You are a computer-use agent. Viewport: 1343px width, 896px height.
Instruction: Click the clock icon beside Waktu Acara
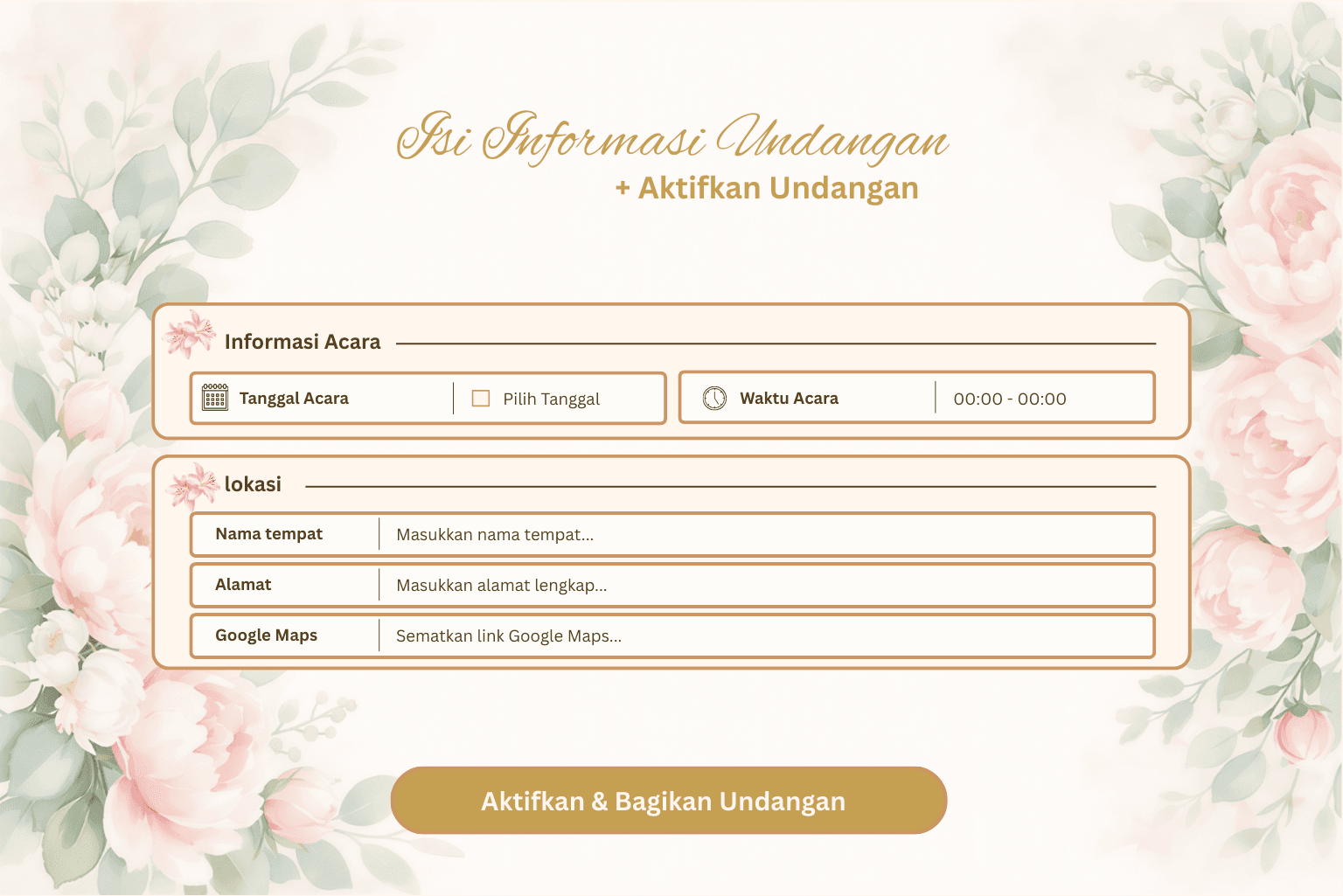tap(714, 397)
